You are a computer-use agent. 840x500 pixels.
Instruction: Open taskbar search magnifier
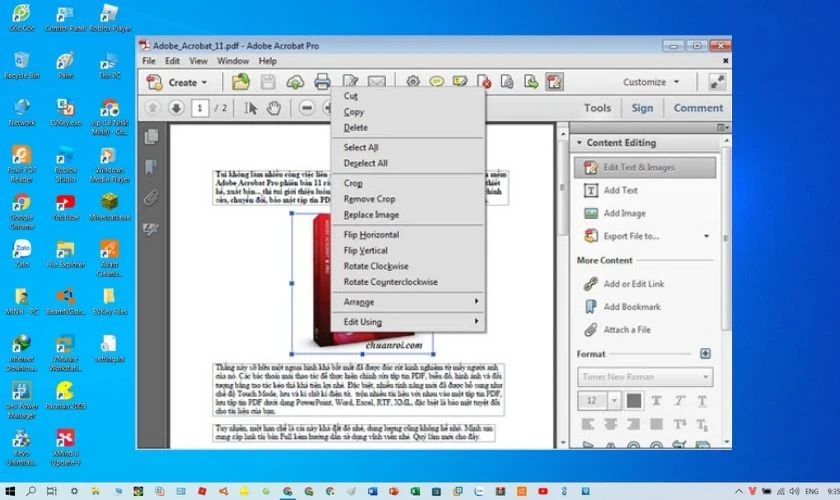click(31, 490)
